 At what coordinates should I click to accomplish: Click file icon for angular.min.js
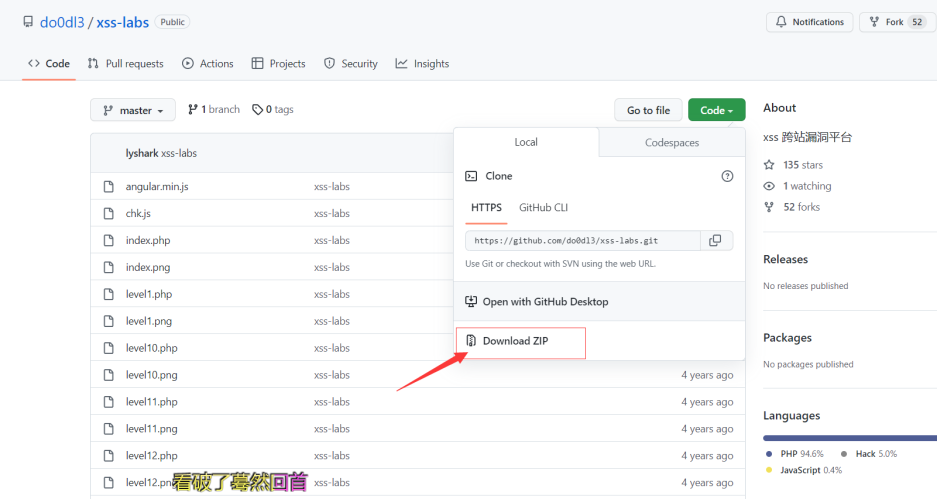pyautogui.click(x=108, y=186)
